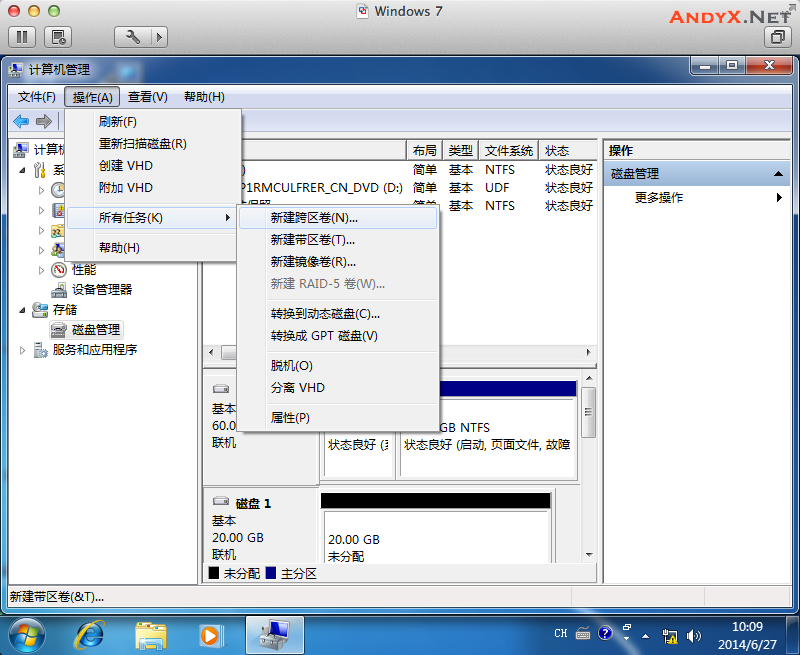Collapse the 存储 tree node
This screenshot has width=800, height=655.
(24, 310)
